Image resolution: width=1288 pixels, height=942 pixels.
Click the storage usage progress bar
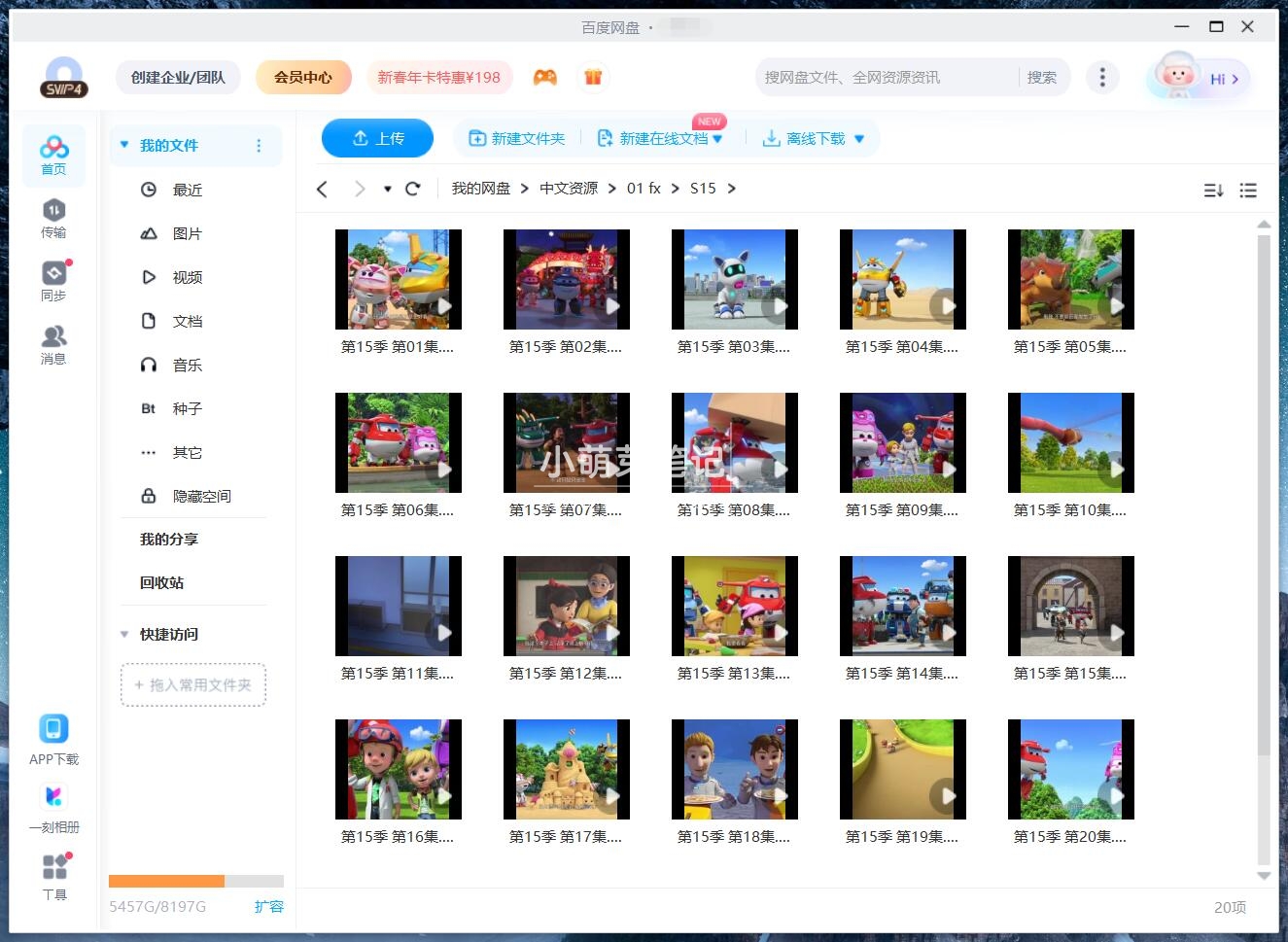point(194,881)
